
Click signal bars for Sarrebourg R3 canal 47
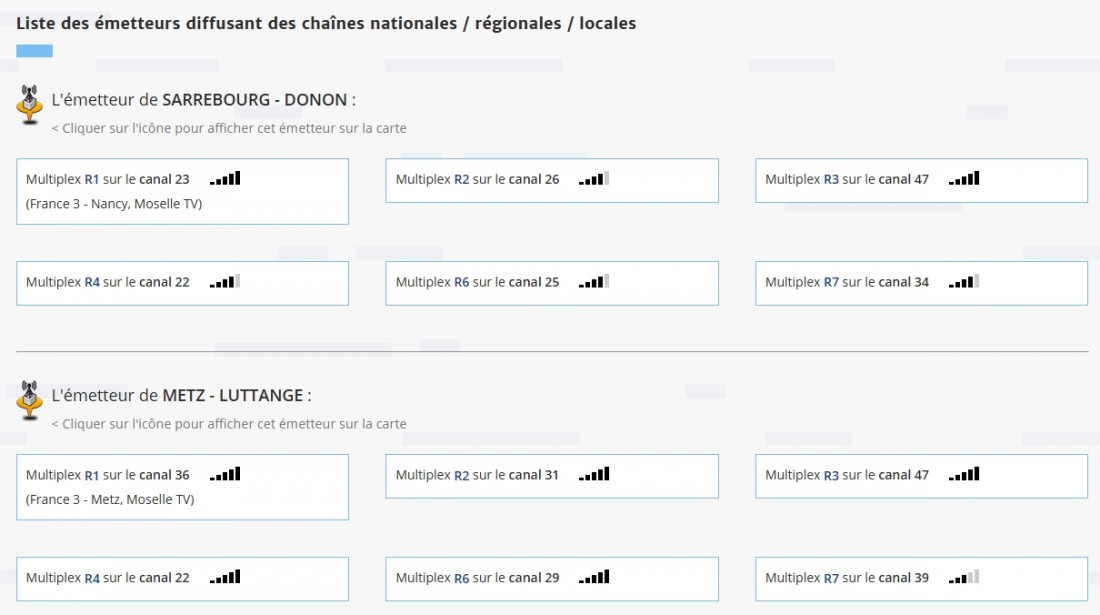point(964,178)
